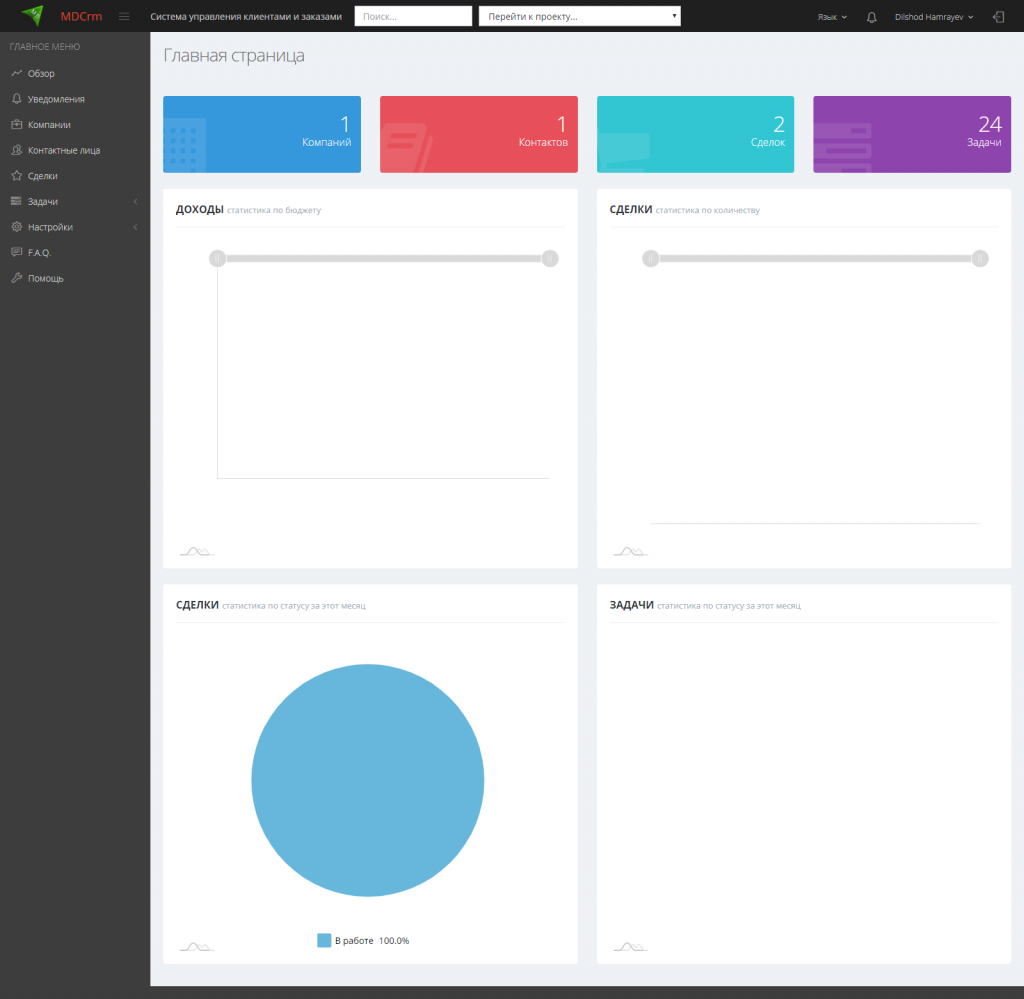Click the Компании briefcase icon in sidebar

(x=17, y=124)
